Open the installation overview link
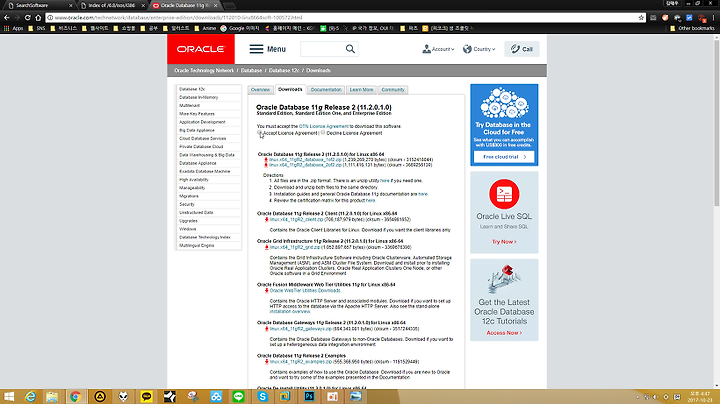 point(290,312)
